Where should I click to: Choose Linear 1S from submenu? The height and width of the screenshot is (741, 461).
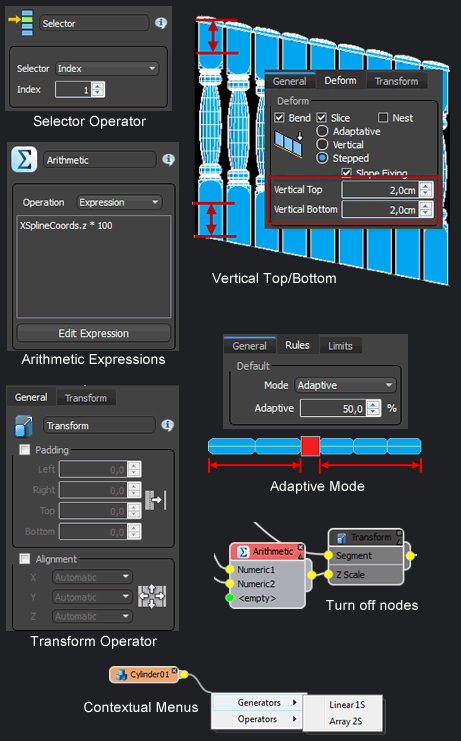tap(347, 705)
